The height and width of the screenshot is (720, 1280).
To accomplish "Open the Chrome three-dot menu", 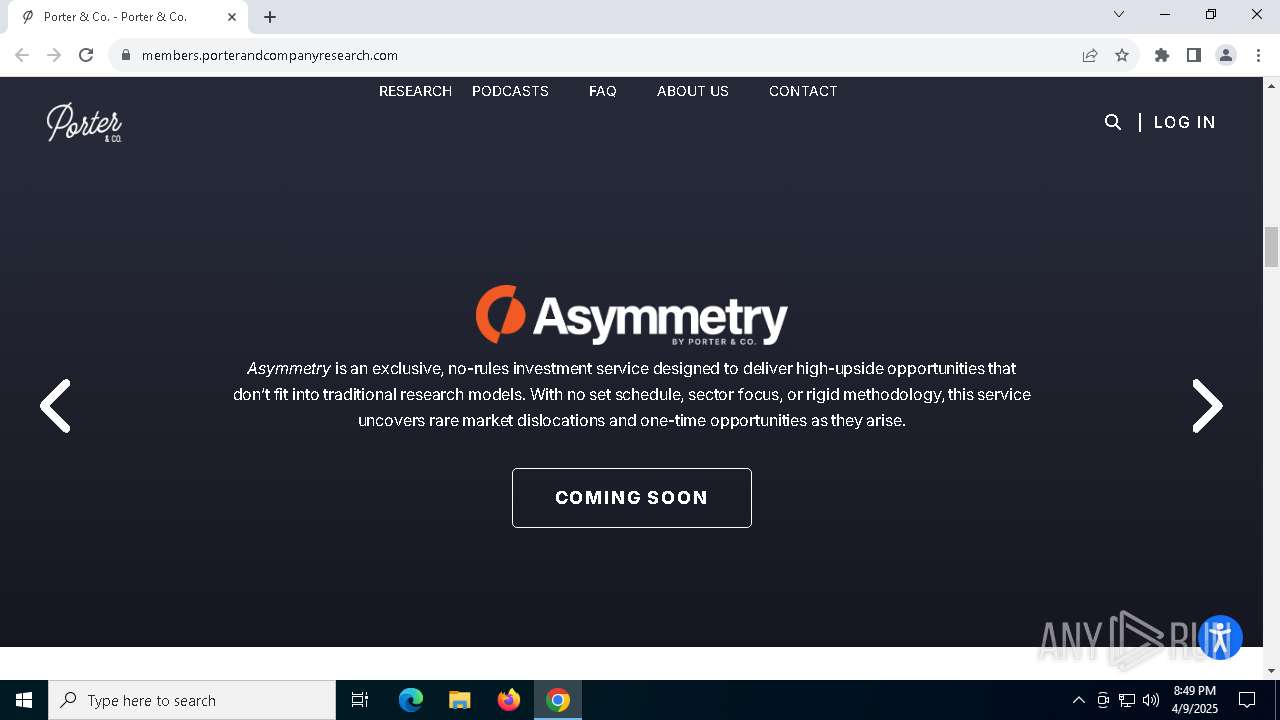I will (1258, 55).
